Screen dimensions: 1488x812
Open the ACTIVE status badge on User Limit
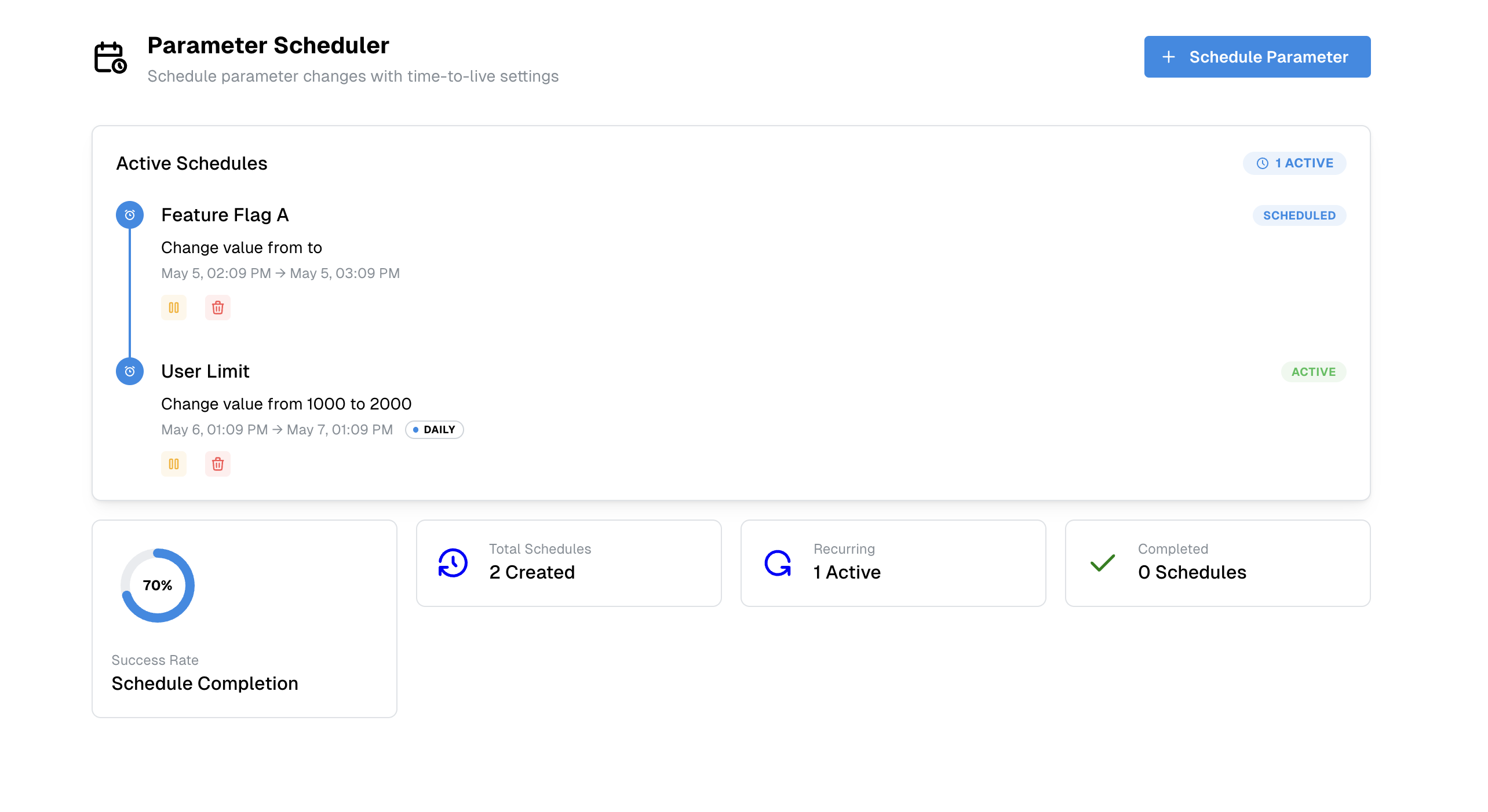click(x=1313, y=371)
